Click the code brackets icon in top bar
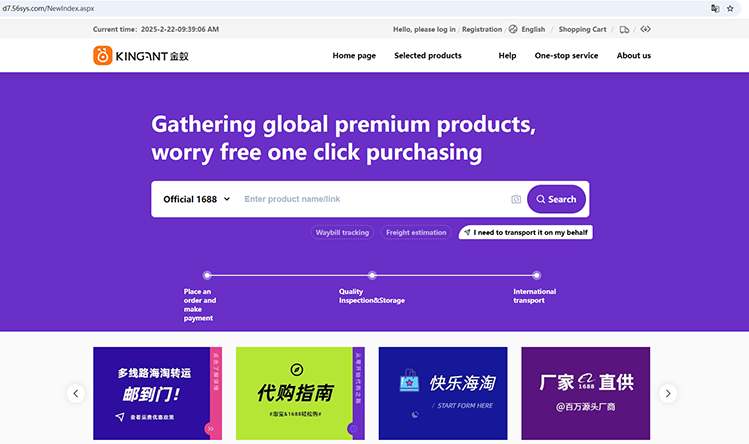 pos(645,29)
